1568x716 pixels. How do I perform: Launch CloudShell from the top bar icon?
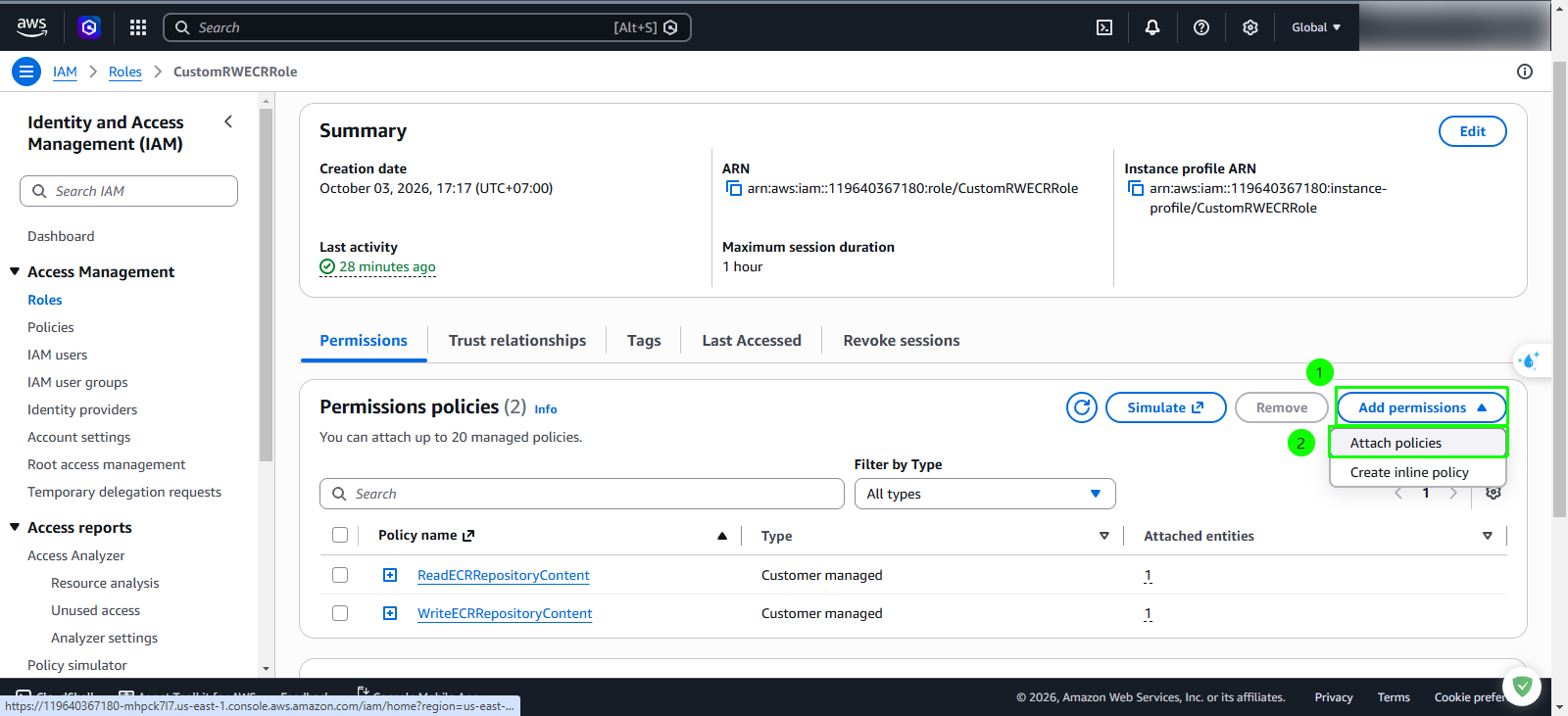pos(1104,27)
